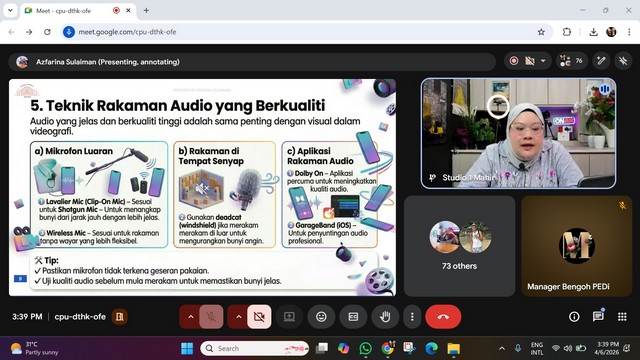Open the tab search dropdown in Chrome

click(x=10, y=11)
